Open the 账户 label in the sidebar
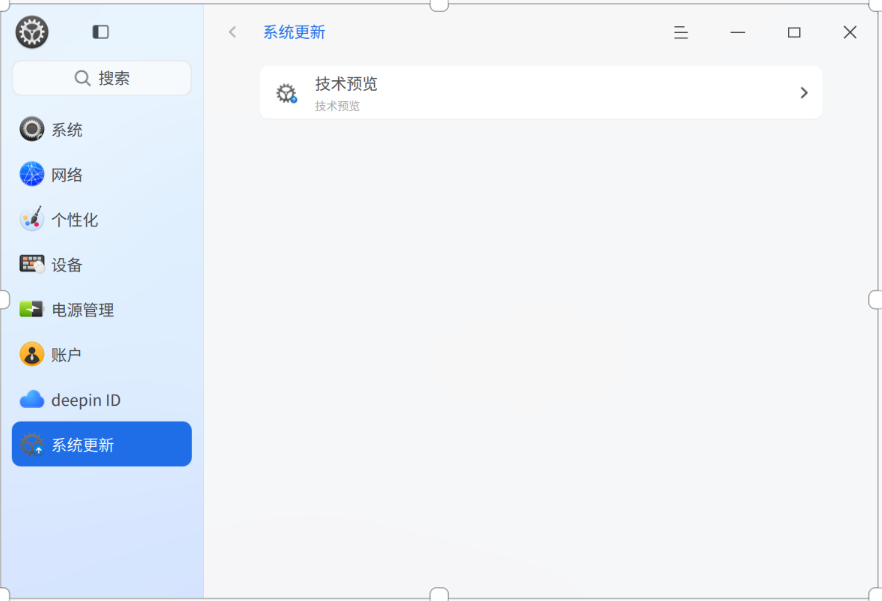This screenshot has width=882, height=601. pos(66,355)
